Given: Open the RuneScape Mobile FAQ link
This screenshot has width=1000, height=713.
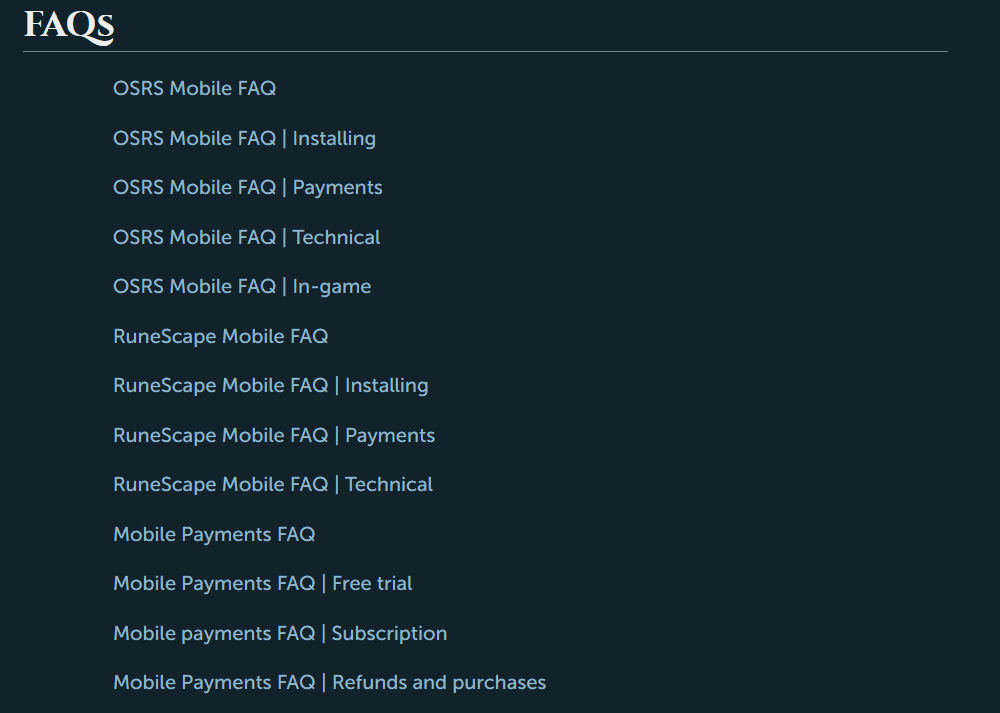Looking at the screenshot, I should (x=221, y=336).
